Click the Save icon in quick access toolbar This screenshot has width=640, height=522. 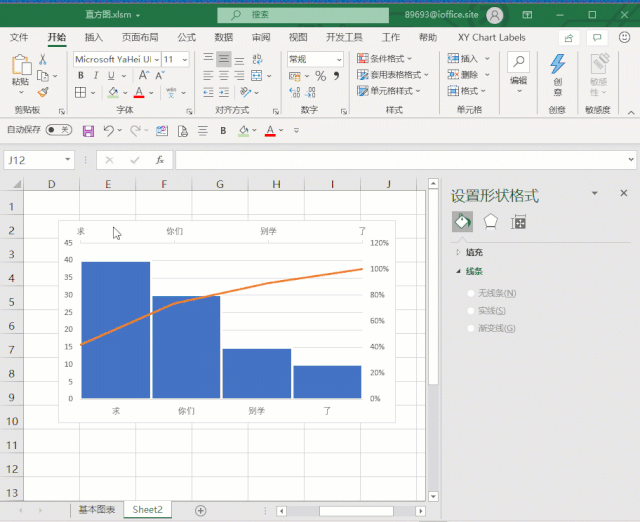pos(88,131)
